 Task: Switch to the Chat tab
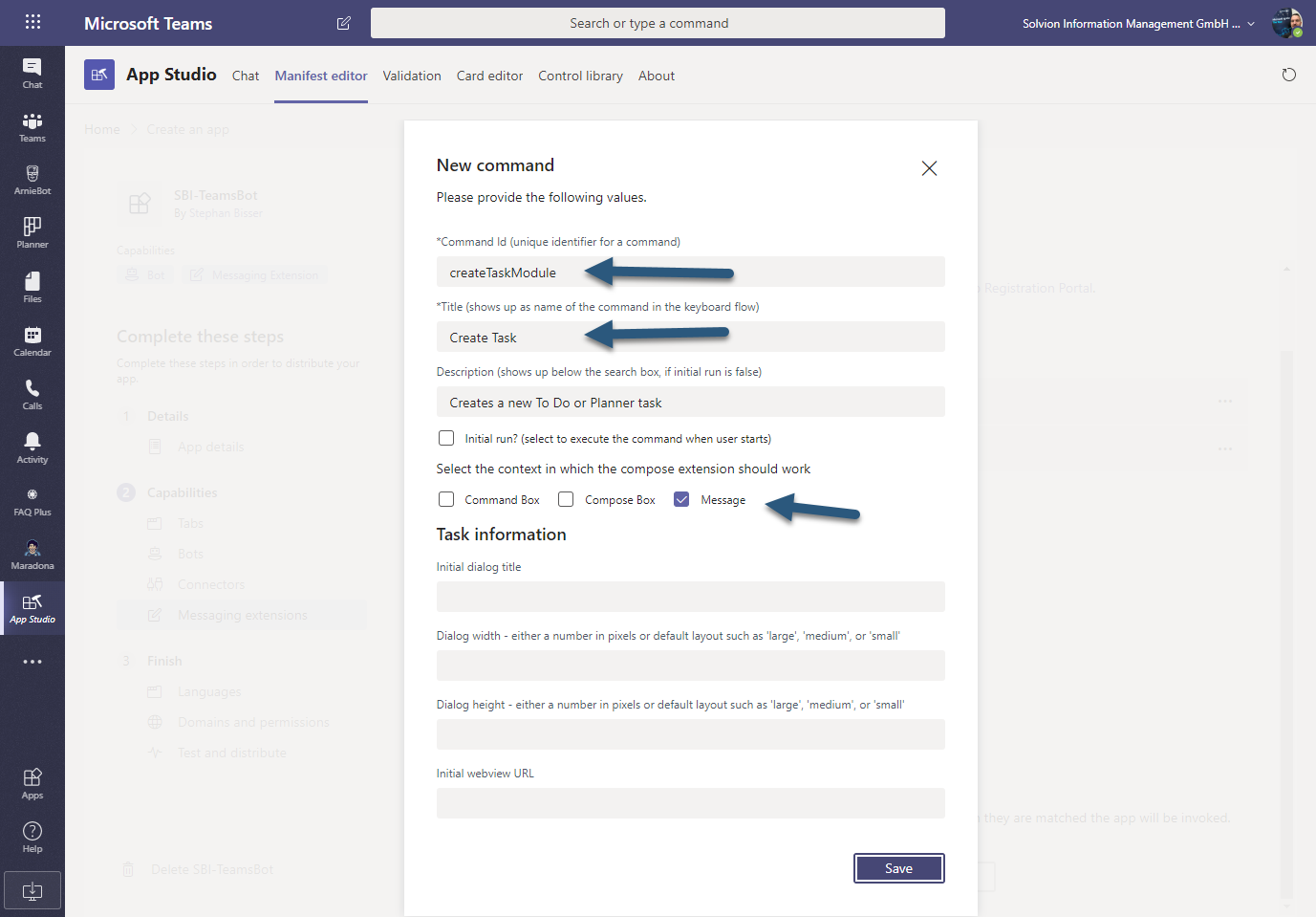(x=246, y=76)
